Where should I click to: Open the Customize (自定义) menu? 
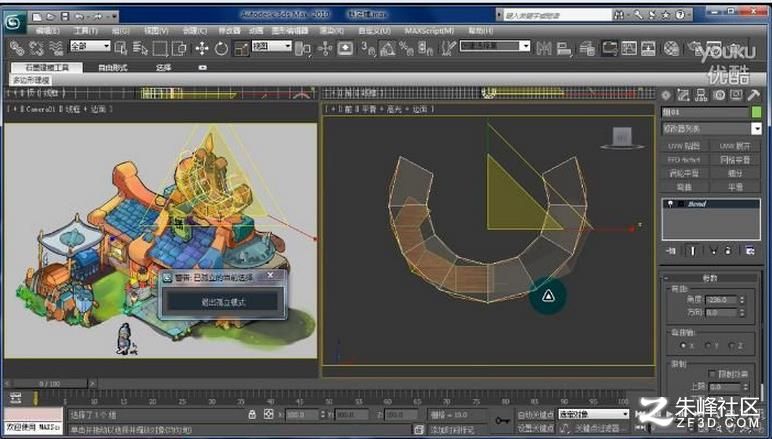tap(374, 31)
